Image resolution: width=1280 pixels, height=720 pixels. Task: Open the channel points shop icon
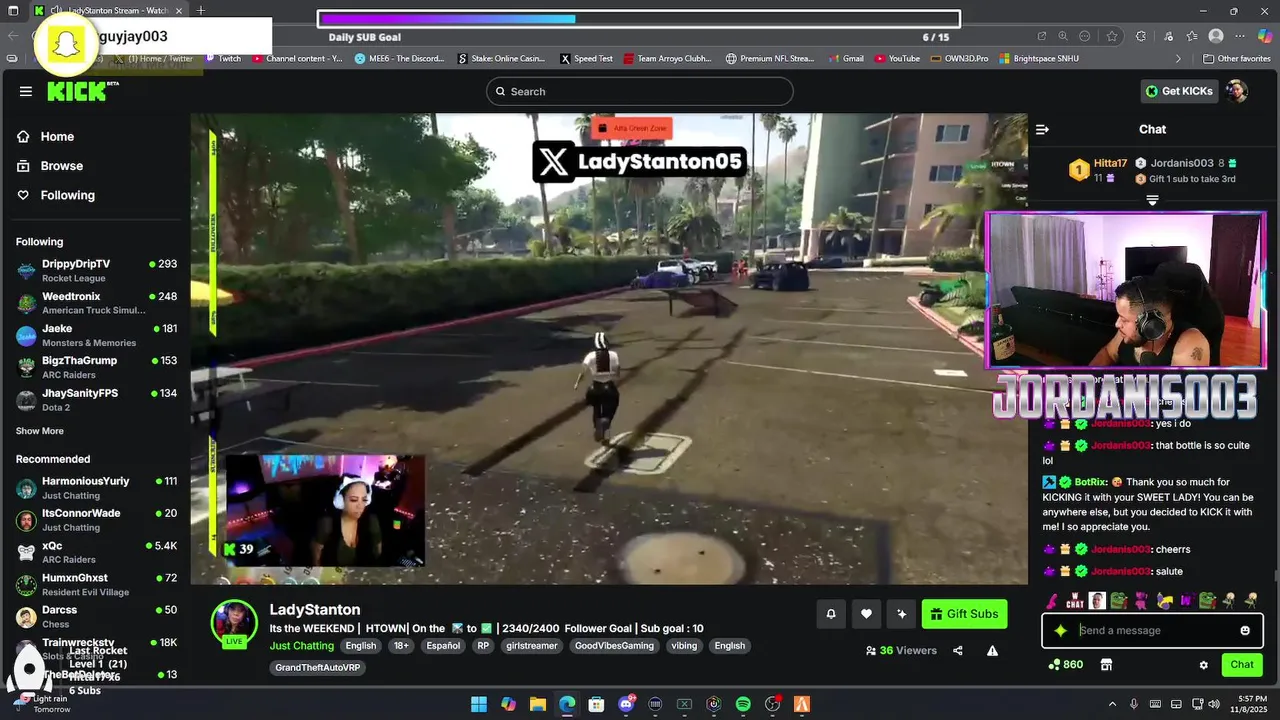point(1106,664)
